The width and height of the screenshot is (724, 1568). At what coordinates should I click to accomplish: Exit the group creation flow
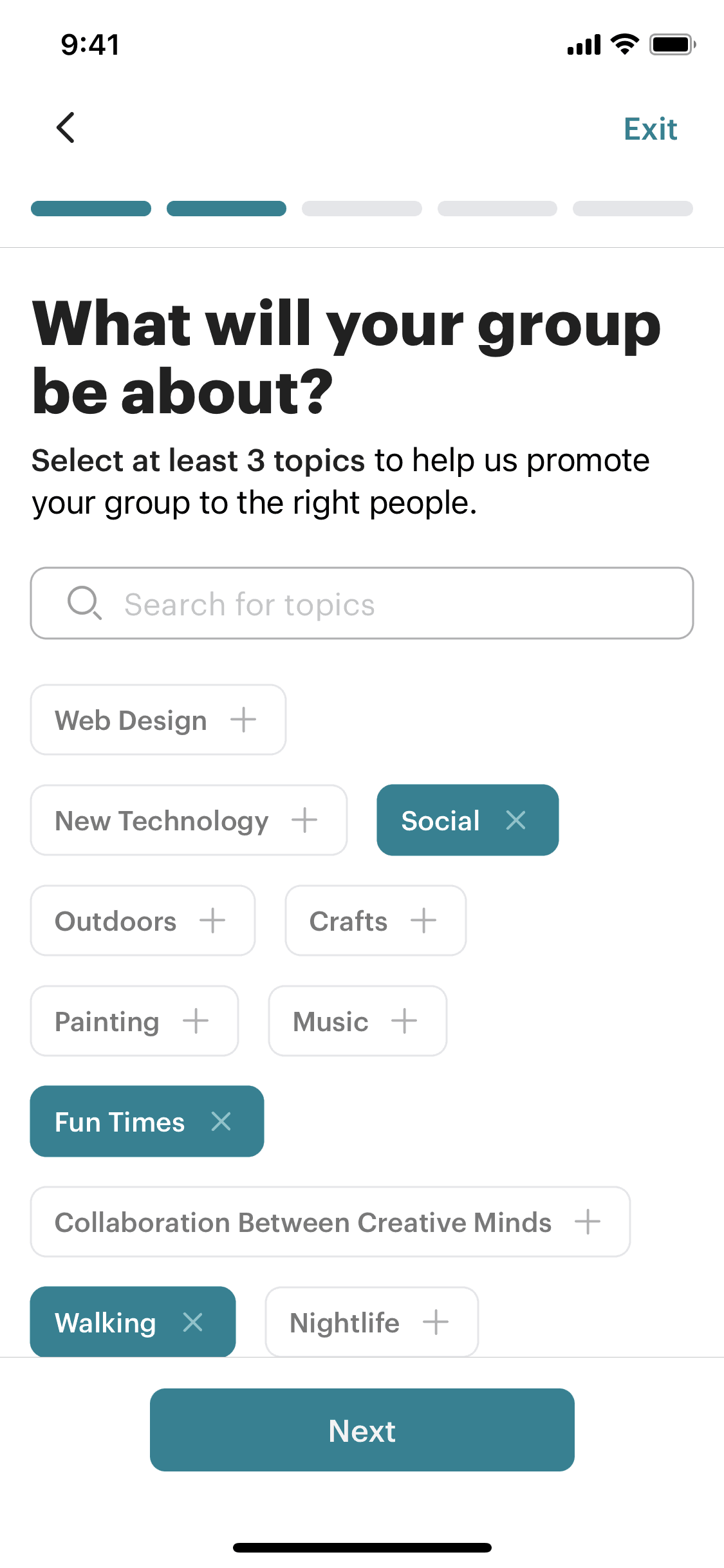(650, 129)
